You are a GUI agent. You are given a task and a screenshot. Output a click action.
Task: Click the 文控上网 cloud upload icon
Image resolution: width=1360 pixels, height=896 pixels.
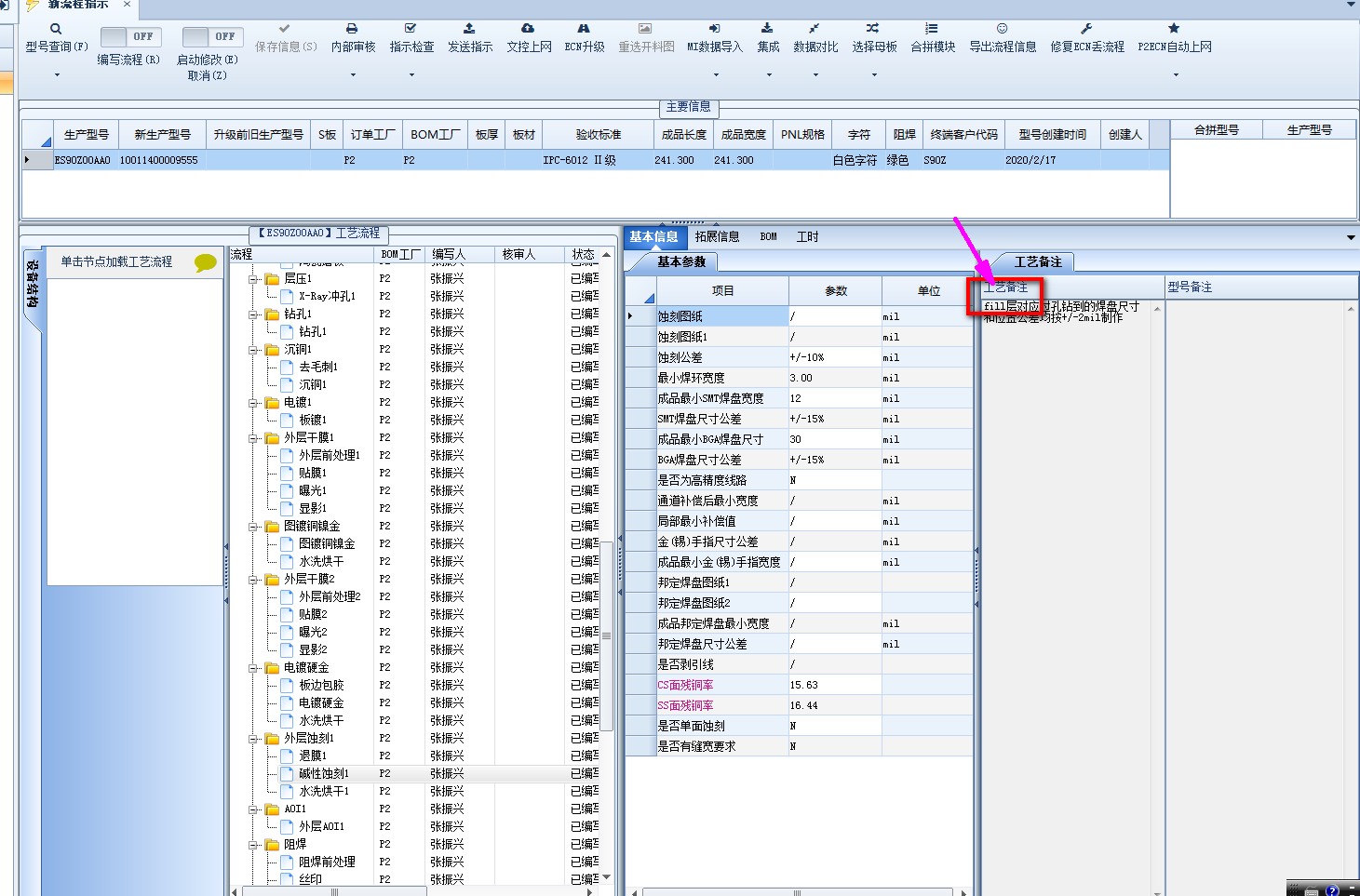click(528, 29)
